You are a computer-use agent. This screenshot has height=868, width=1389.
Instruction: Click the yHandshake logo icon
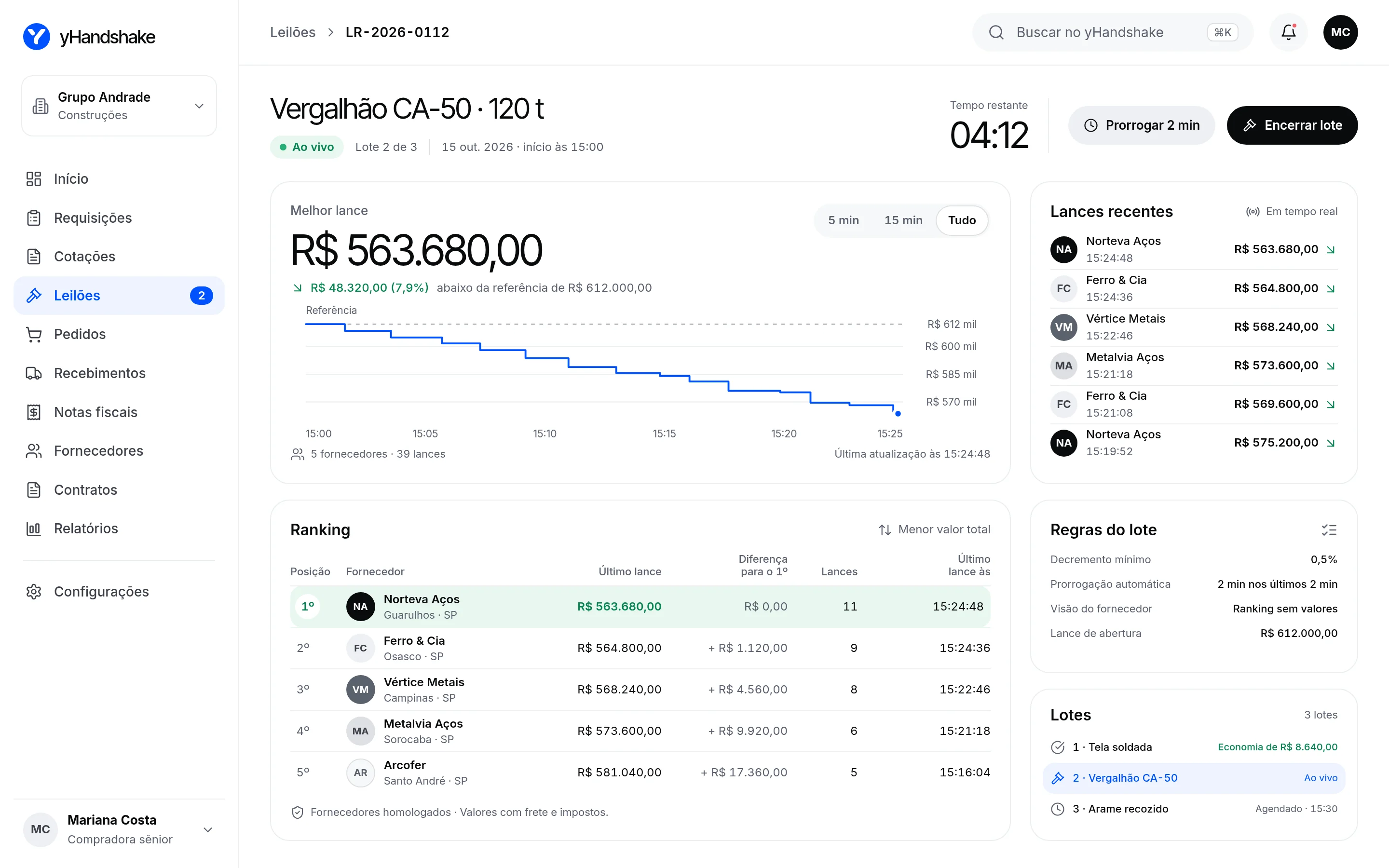tap(37, 37)
